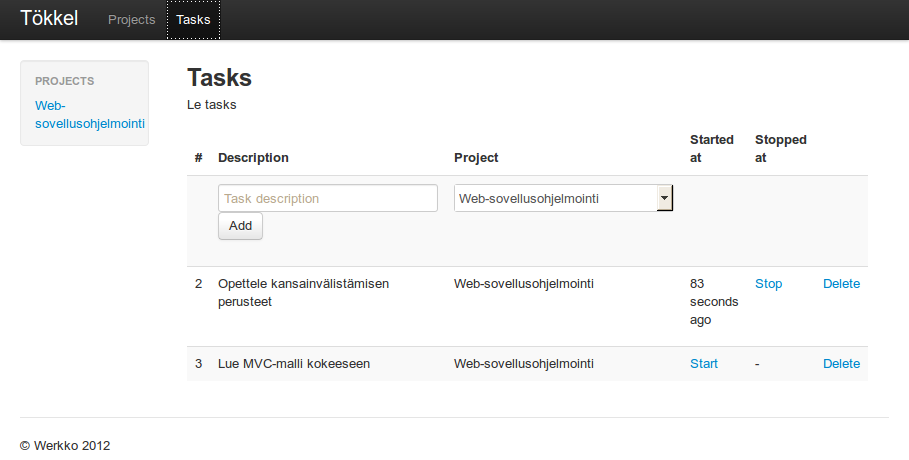Open Web-sovellusohjelmointi project in sidebar
This screenshot has width=909, height=460.
point(90,114)
